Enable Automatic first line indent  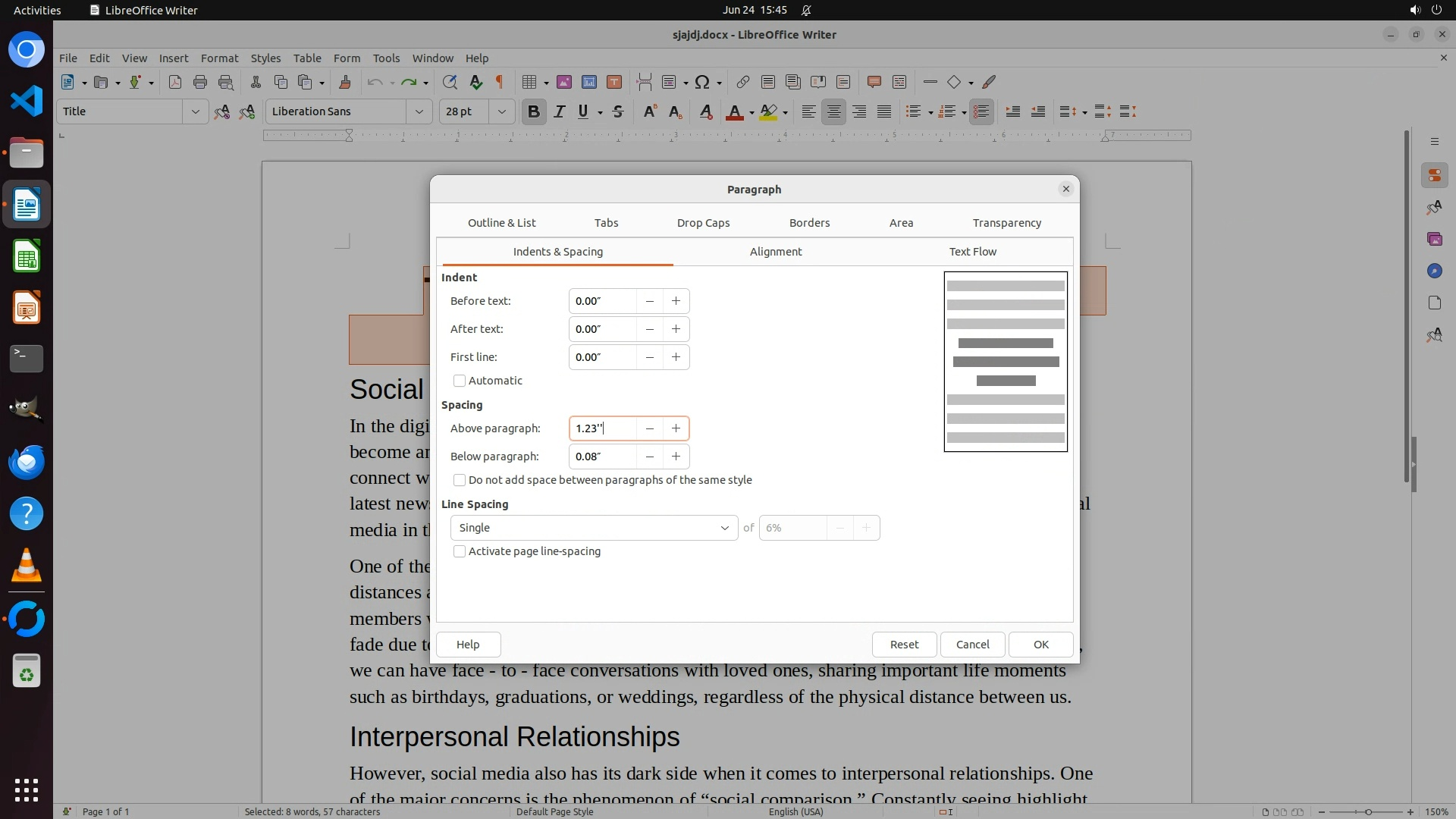tap(460, 381)
